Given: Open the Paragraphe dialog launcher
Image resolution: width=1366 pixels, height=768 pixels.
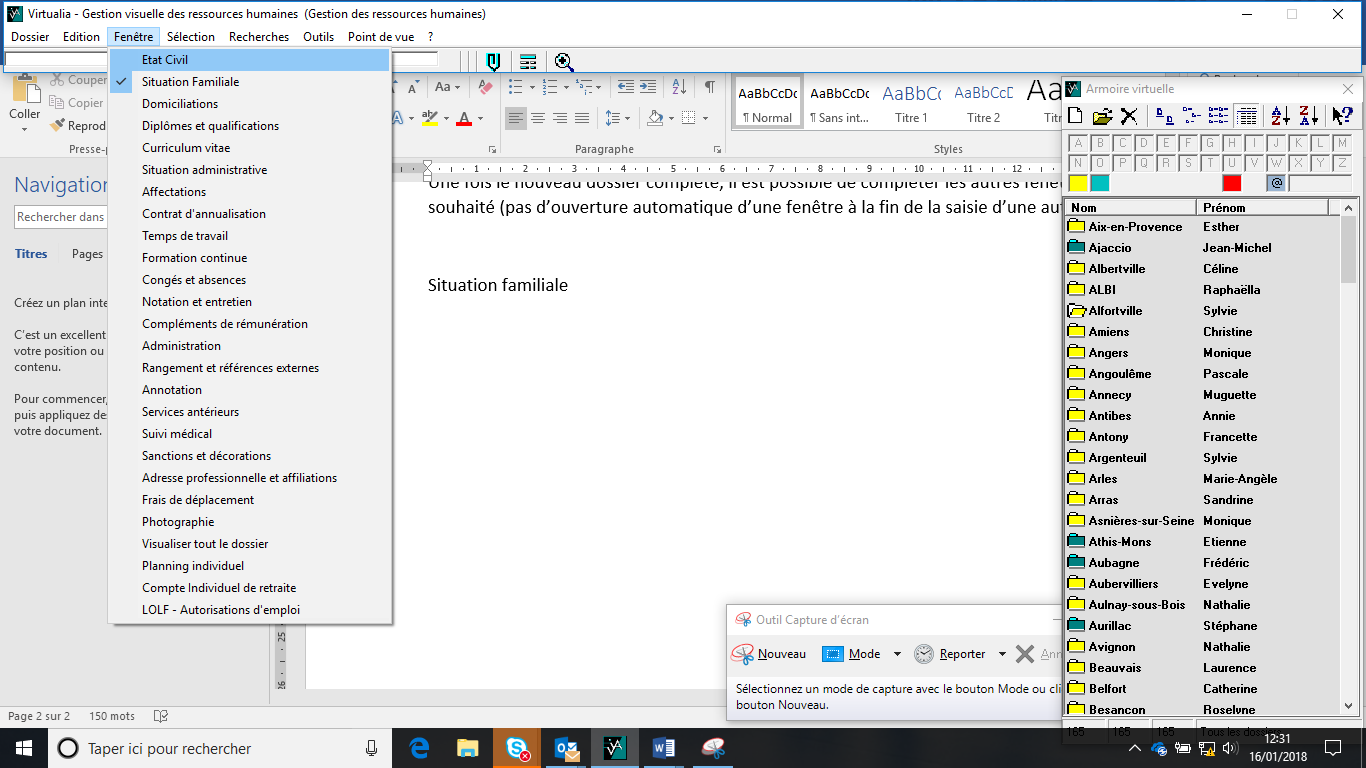Looking at the screenshot, I should click(x=717, y=149).
